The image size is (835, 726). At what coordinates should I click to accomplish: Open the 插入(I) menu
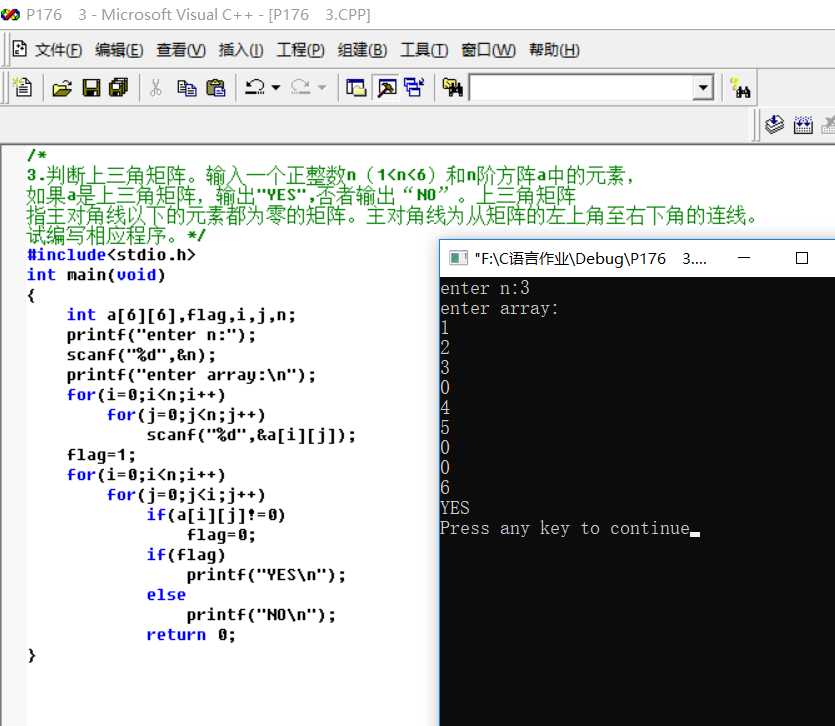click(241, 50)
